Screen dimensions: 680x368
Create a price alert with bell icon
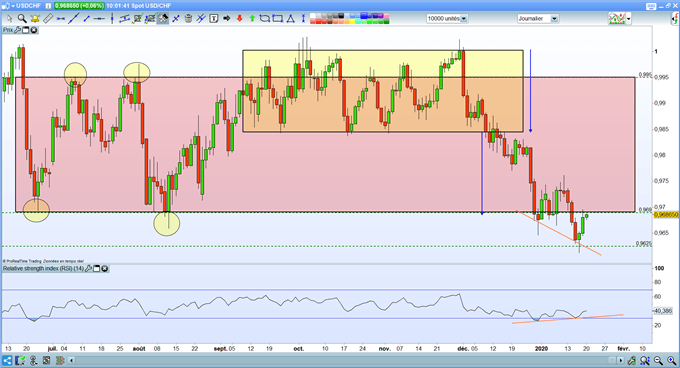click(35, 19)
